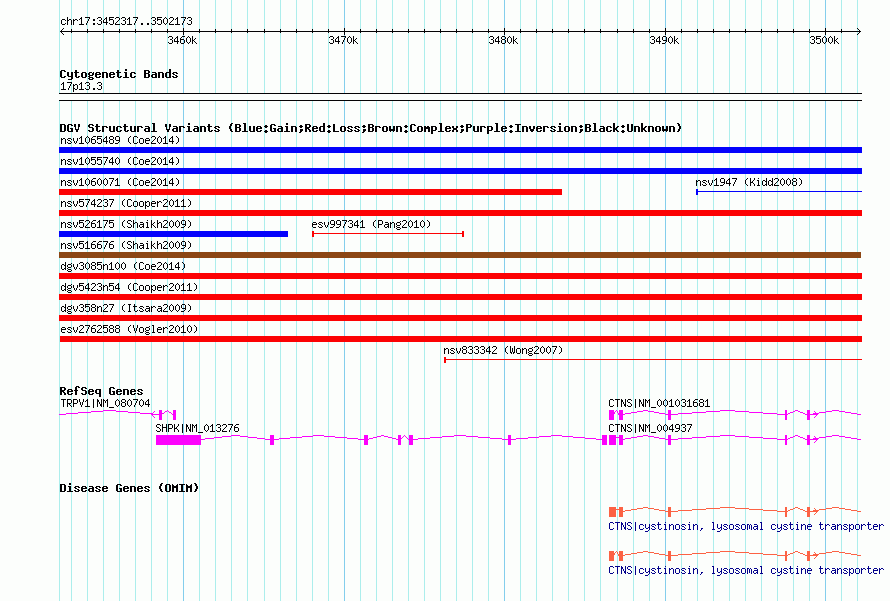The image size is (890, 601).
Task: Open the first CTNS cystinosin OMIM disease link
Action: pos(746,527)
